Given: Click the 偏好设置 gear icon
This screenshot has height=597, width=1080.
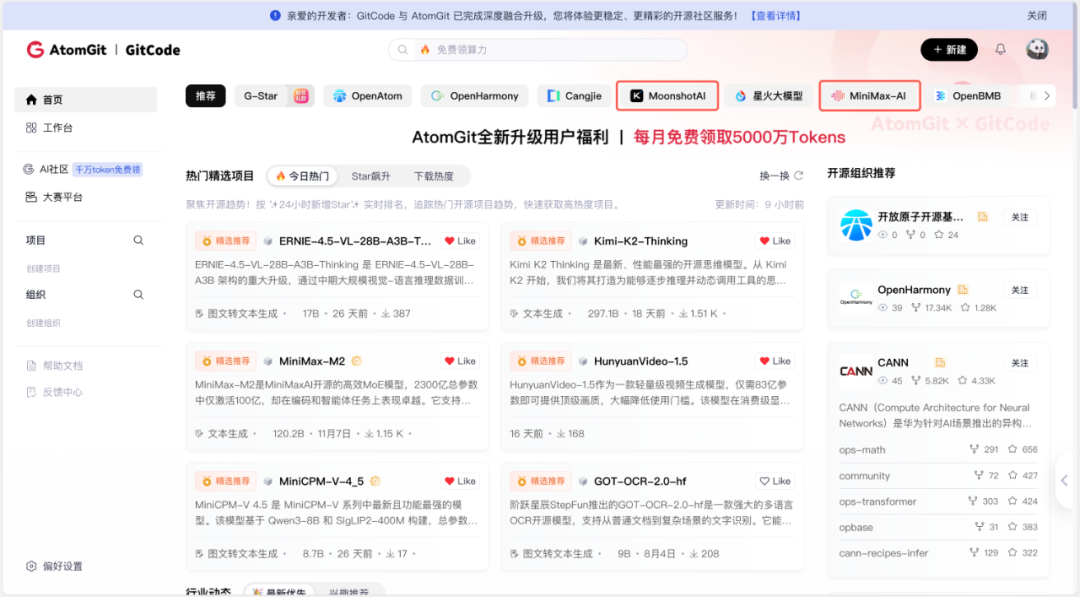Looking at the screenshot, I should pyautogui.click(x=31, y=566).
